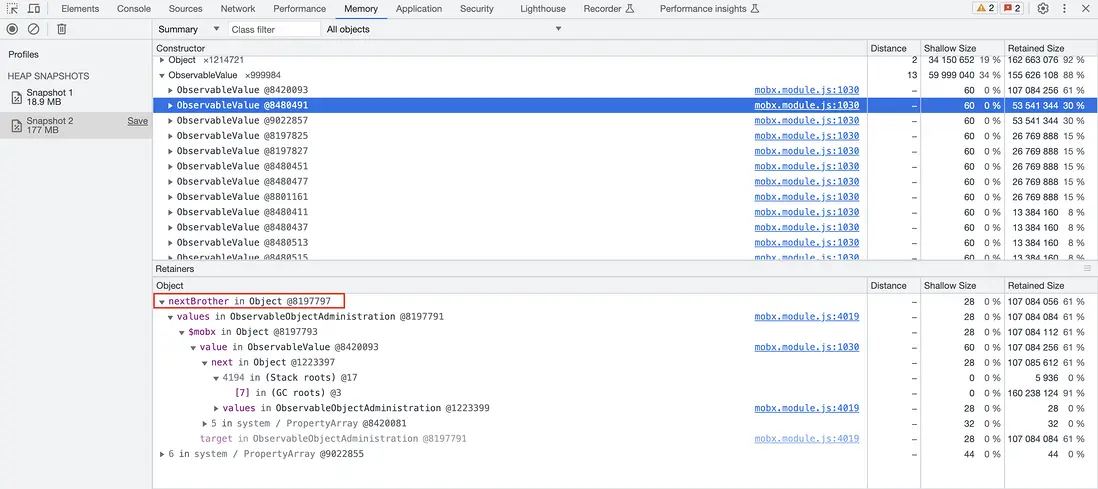
Task: Sort by Constructor column header
Action: pyautogui.click(x=510, y=48)
